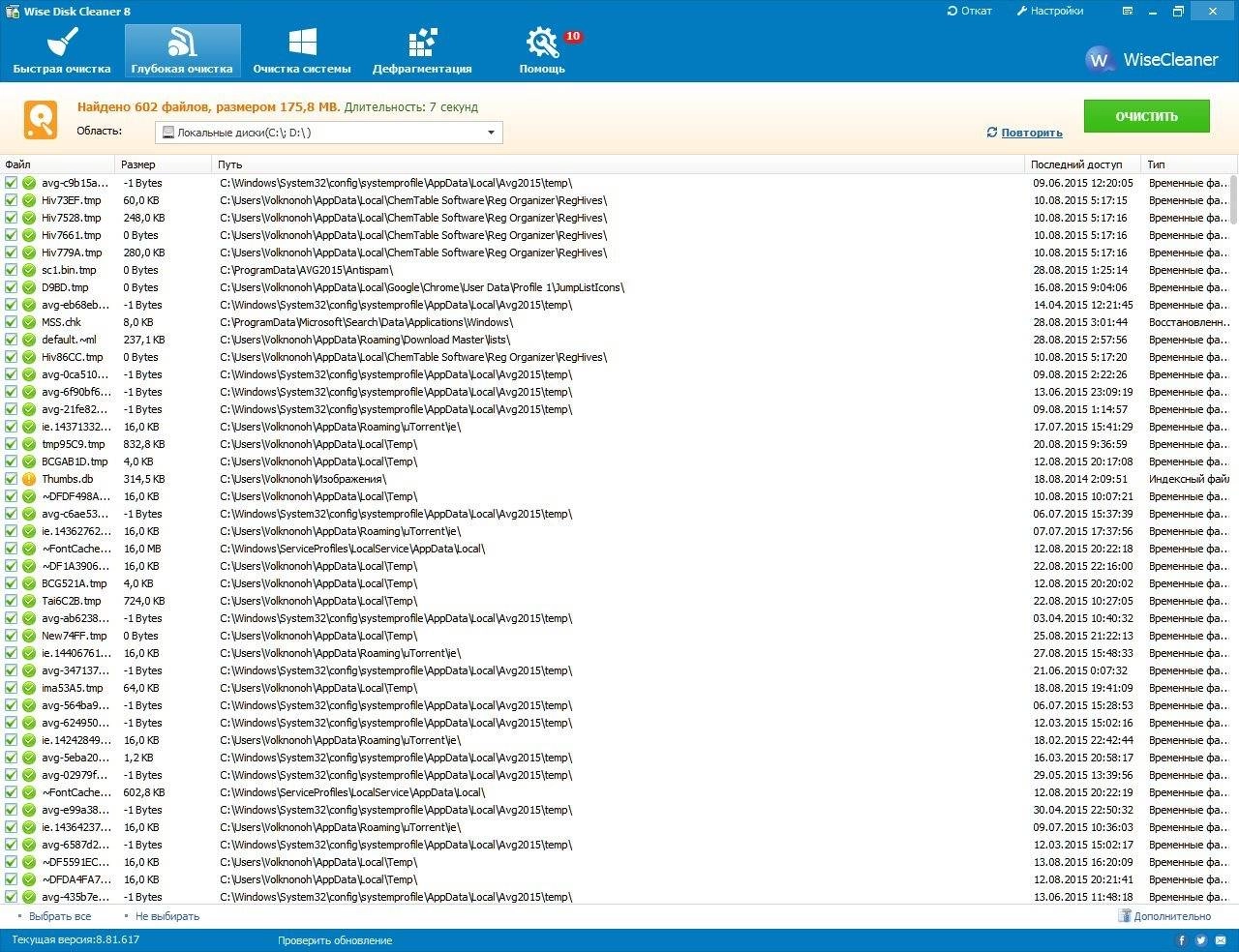
Task: Click date 18.08.2014 2:09:51
Action: coord(1079,479)
